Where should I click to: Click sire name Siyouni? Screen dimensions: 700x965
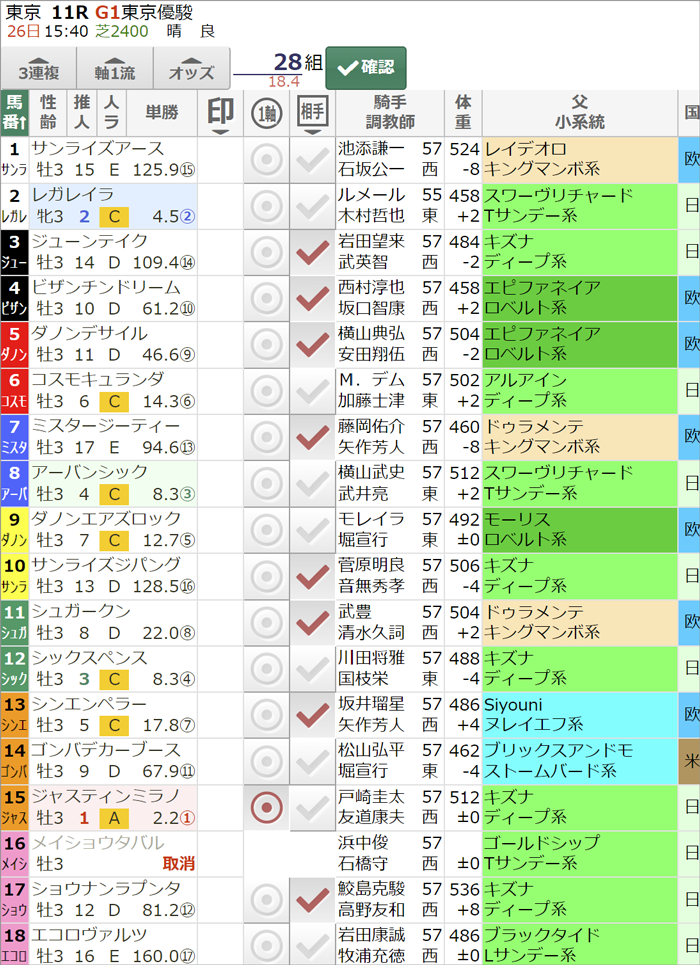point(513,704)
